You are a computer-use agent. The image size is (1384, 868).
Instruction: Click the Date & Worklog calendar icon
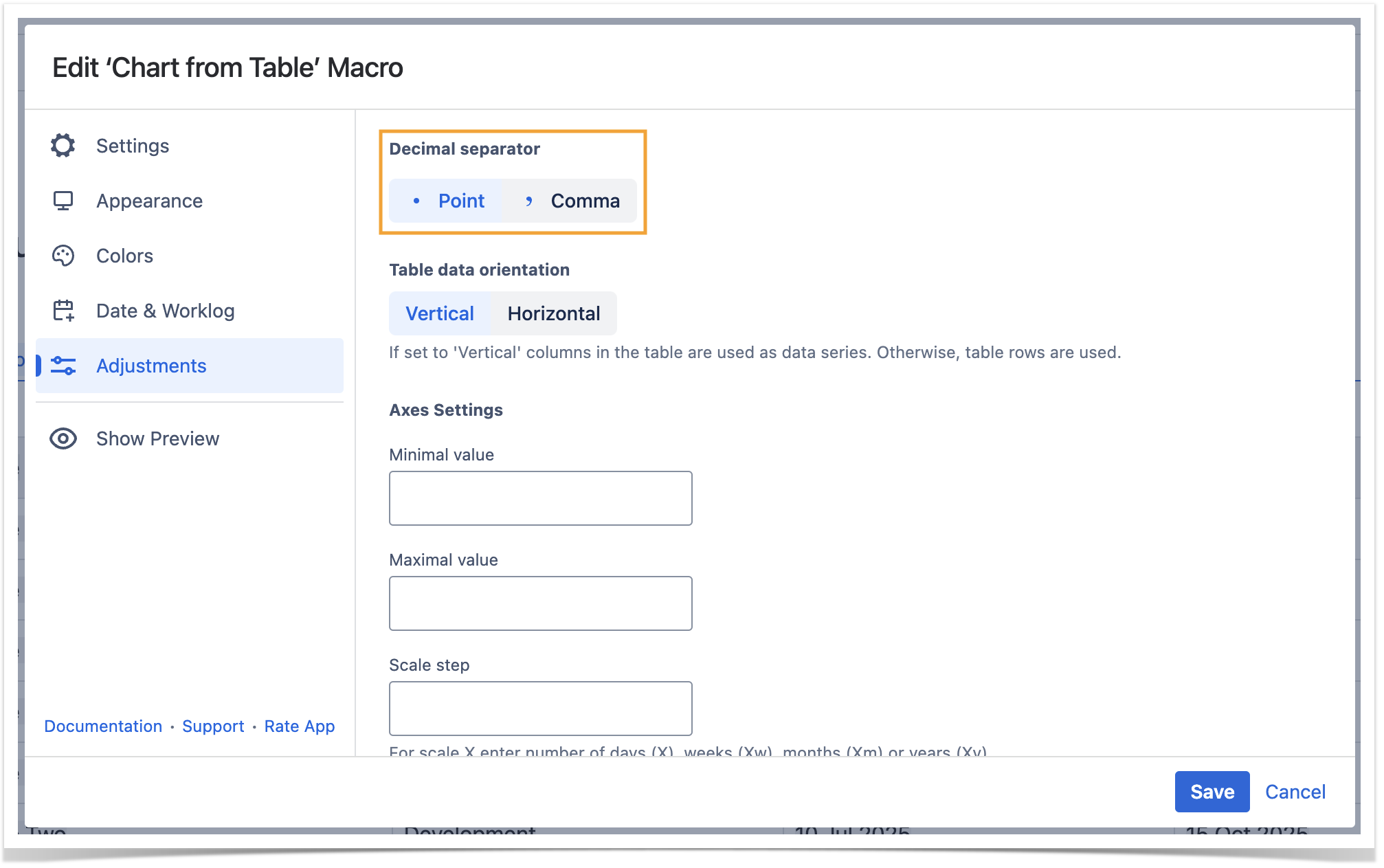(x=63, y=311)
